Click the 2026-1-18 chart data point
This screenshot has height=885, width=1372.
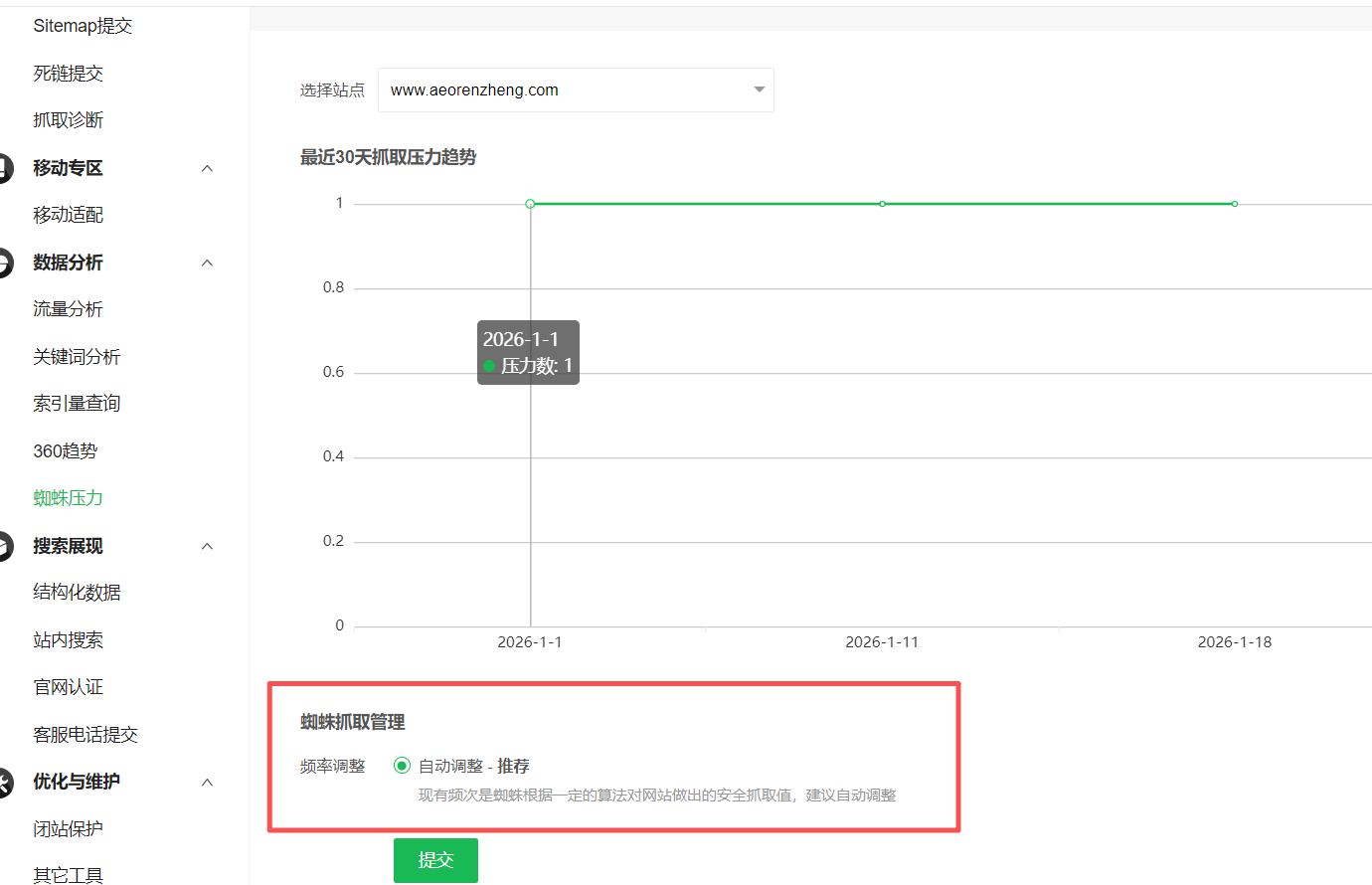click(1235, 204)
